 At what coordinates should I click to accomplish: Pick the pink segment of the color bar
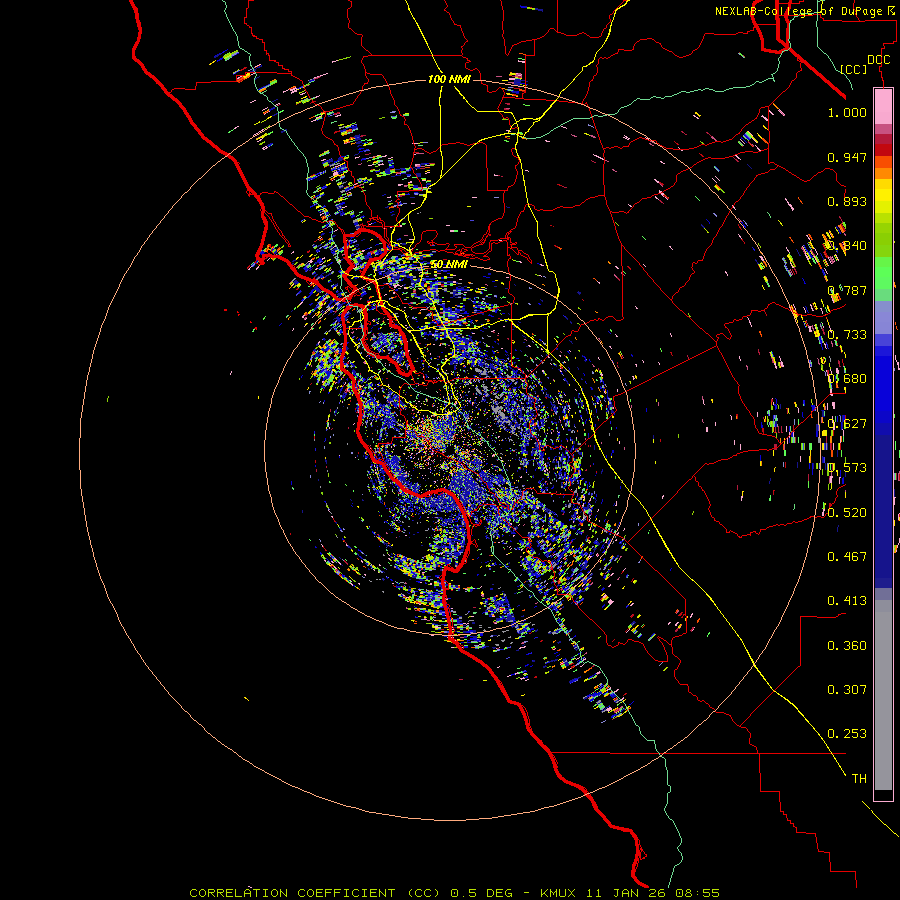click(x=883, y=107)
